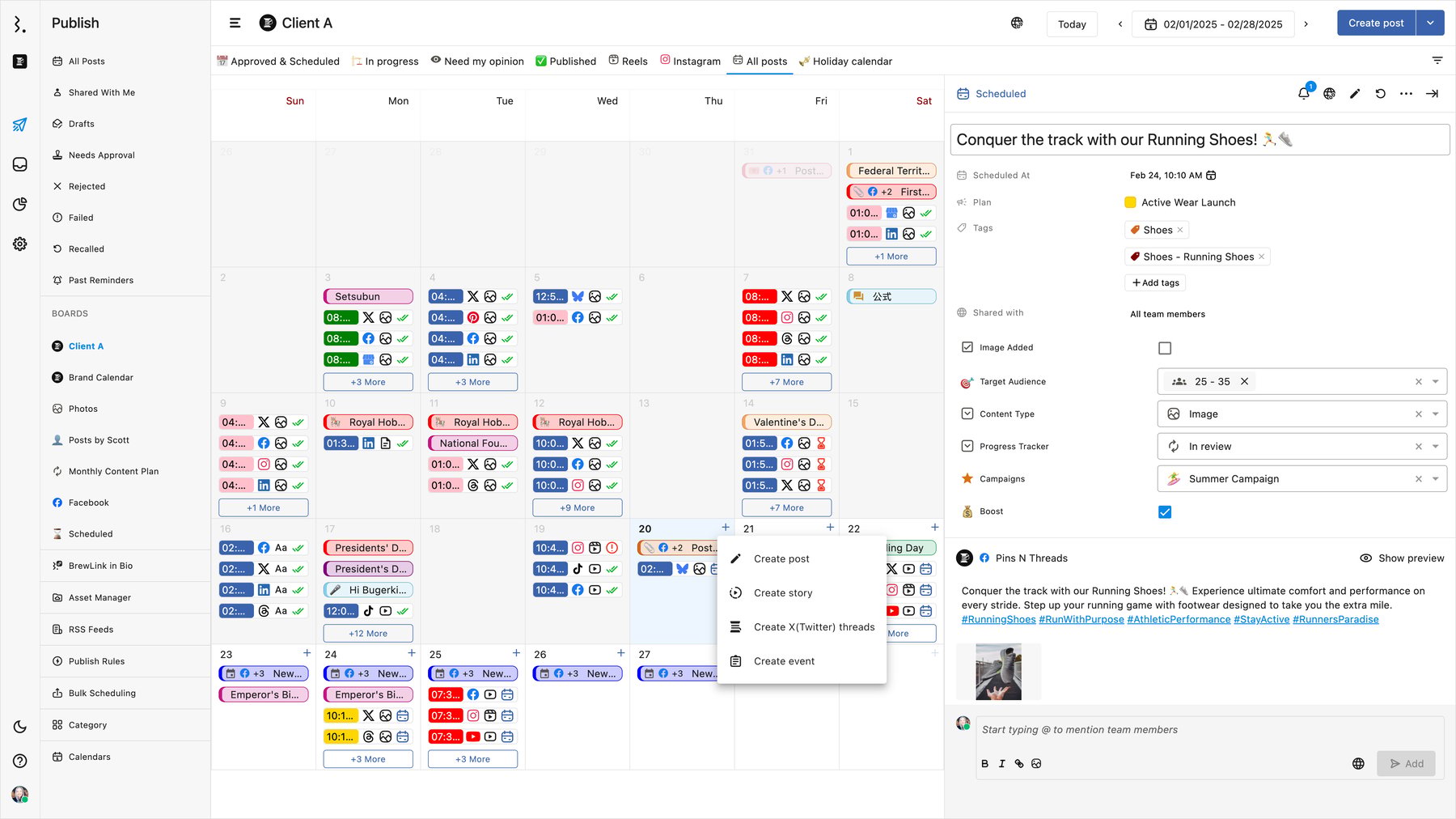Open the three-dots more options menu
Screen dimensions: 1456x819
1407,94
